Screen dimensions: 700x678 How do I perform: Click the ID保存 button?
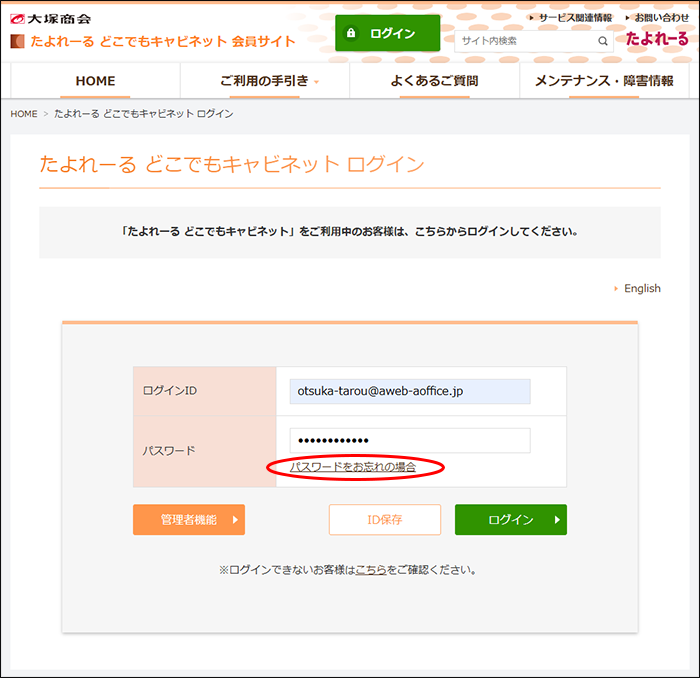pos(385,520)
